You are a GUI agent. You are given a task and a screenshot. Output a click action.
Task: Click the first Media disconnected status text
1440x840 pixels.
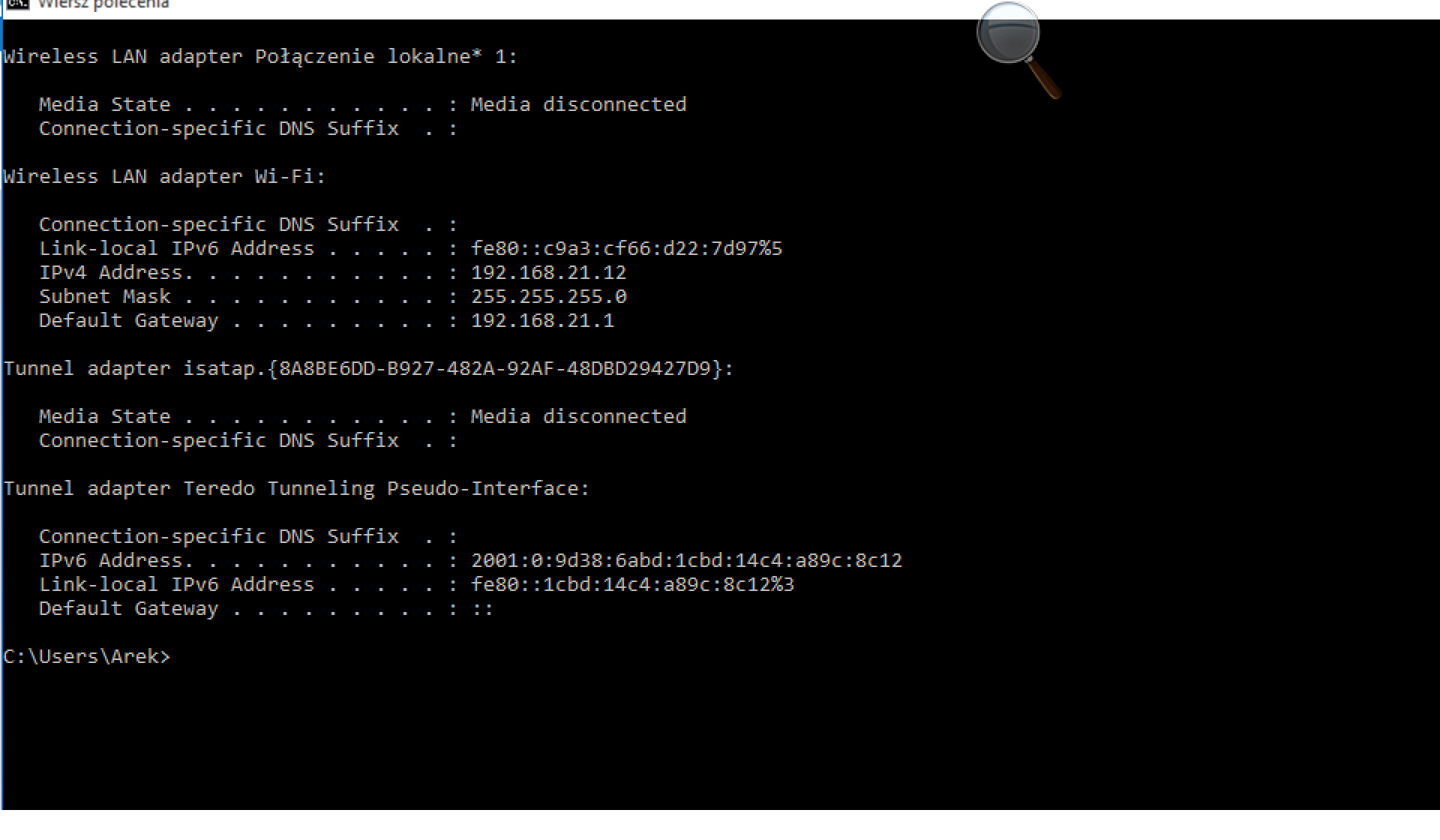pyautogui.click(x=578, y=104)
